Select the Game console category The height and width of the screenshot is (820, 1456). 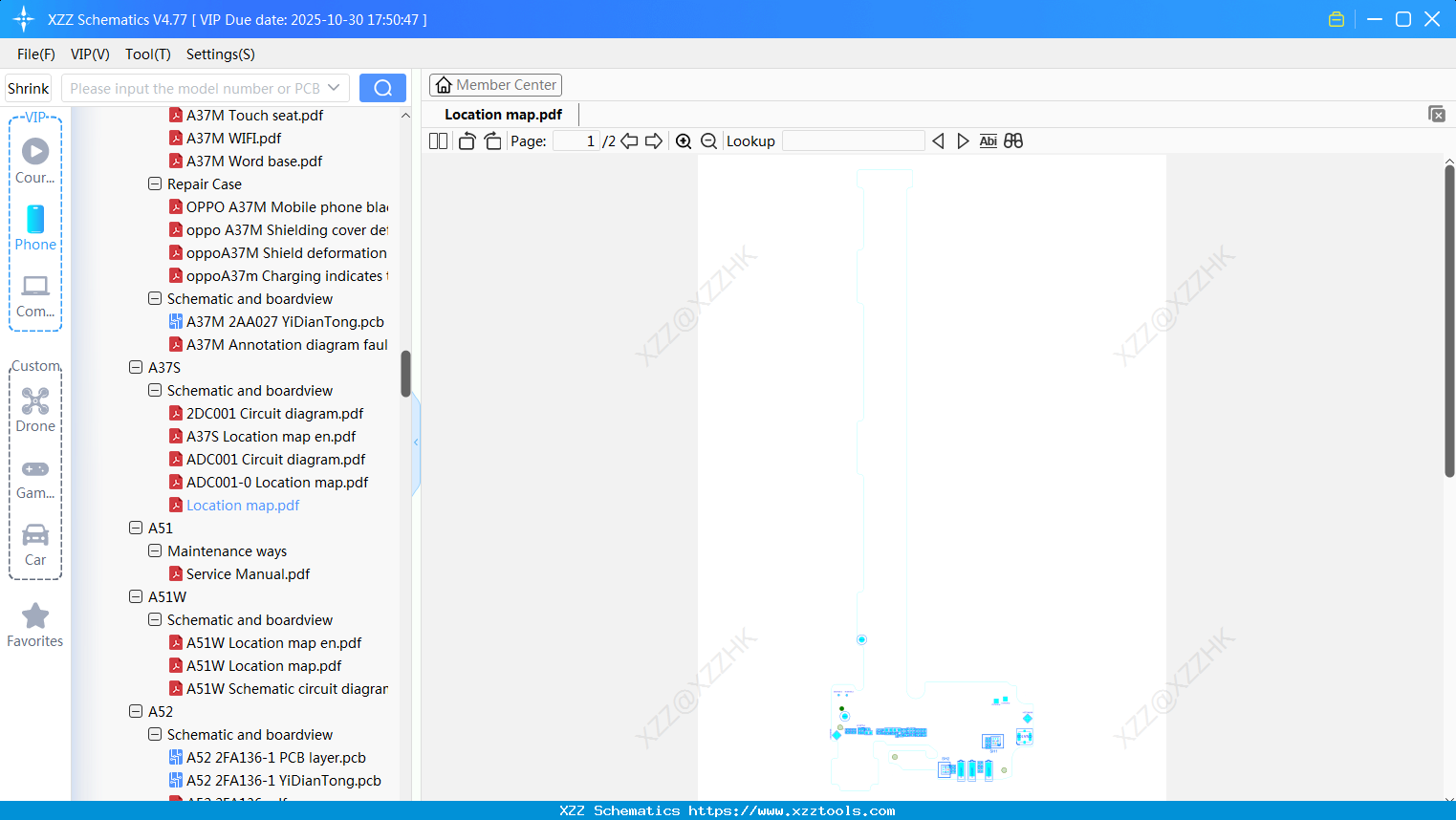(x=35, y=478)
